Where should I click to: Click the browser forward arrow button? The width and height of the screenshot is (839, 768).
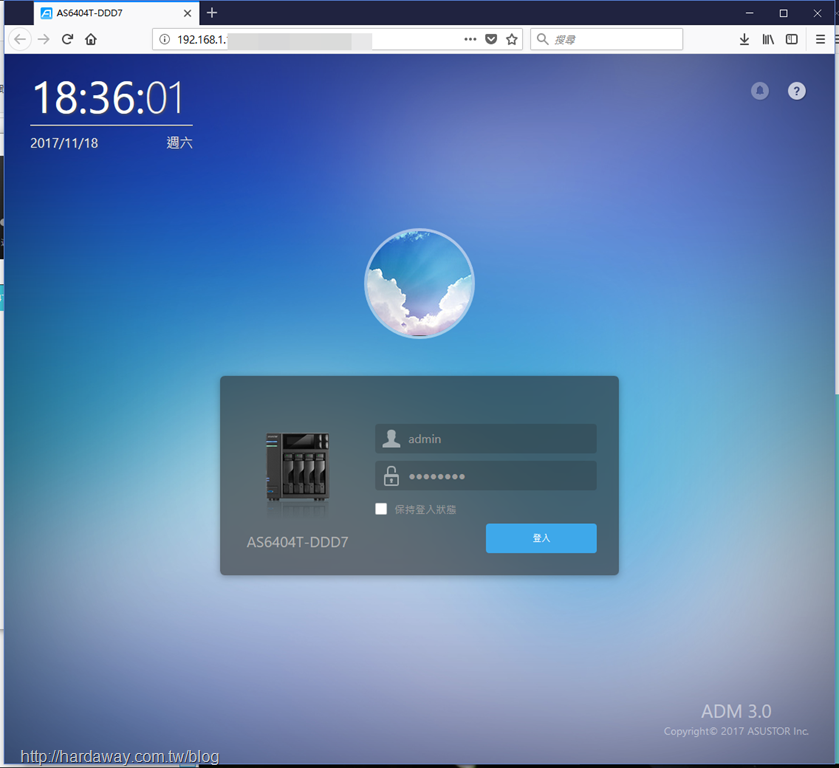[43, 39]
